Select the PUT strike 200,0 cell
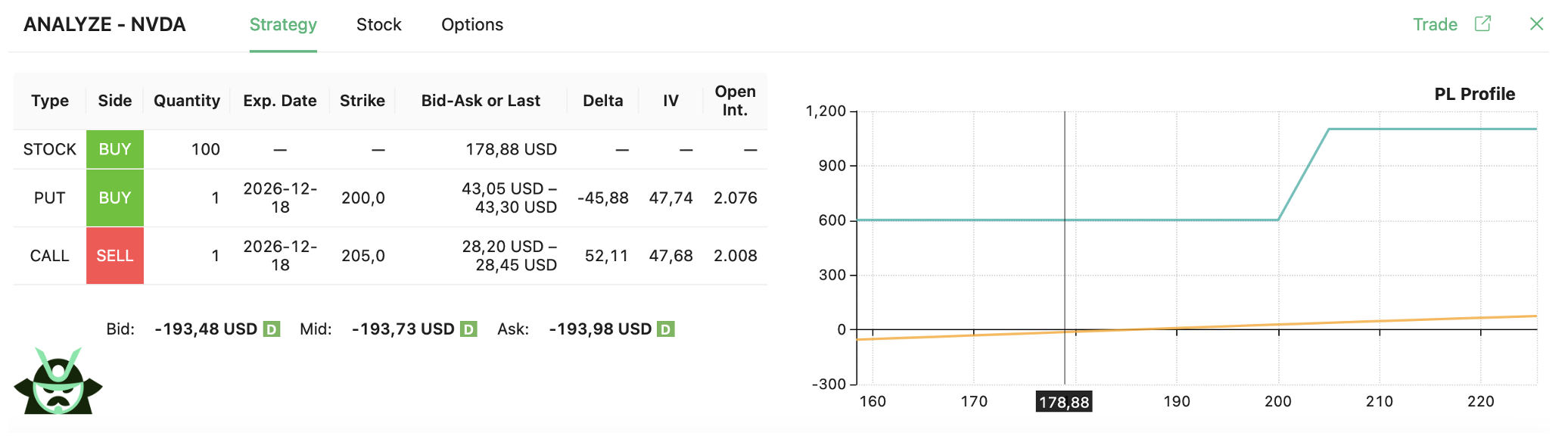This screenshot has width=1568, height=439. (362, 198)
